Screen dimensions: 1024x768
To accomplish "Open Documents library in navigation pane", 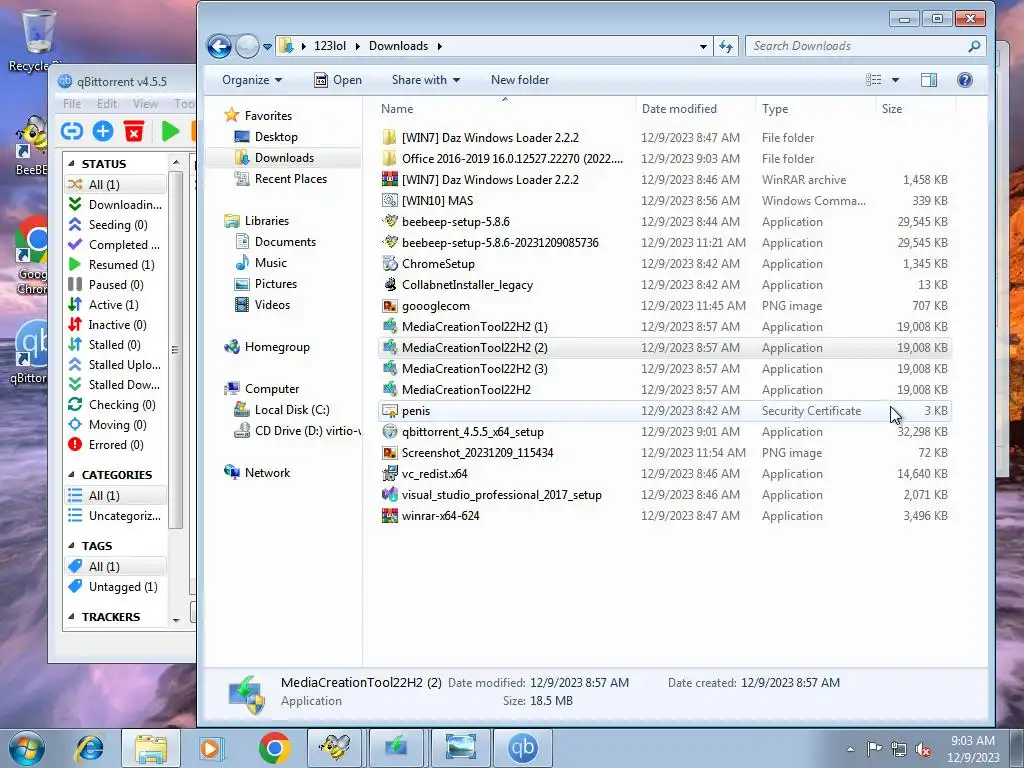I will tap(285, 242).
